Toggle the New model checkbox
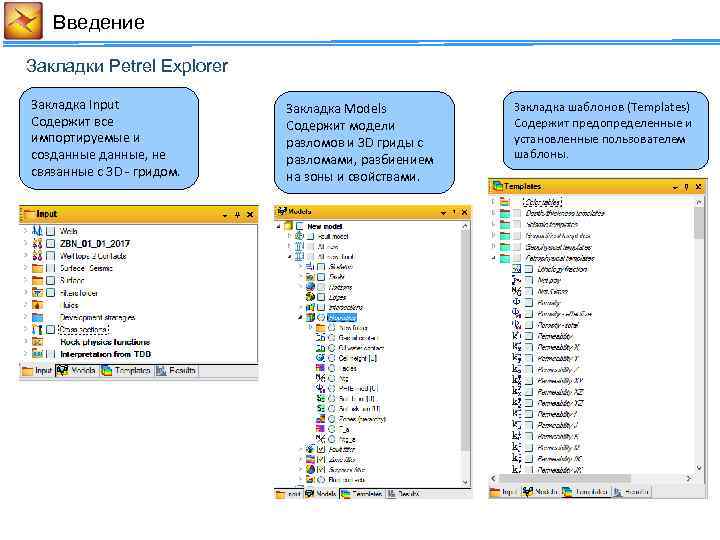This screenshot has height=540, width=720. tap(300, 226)
